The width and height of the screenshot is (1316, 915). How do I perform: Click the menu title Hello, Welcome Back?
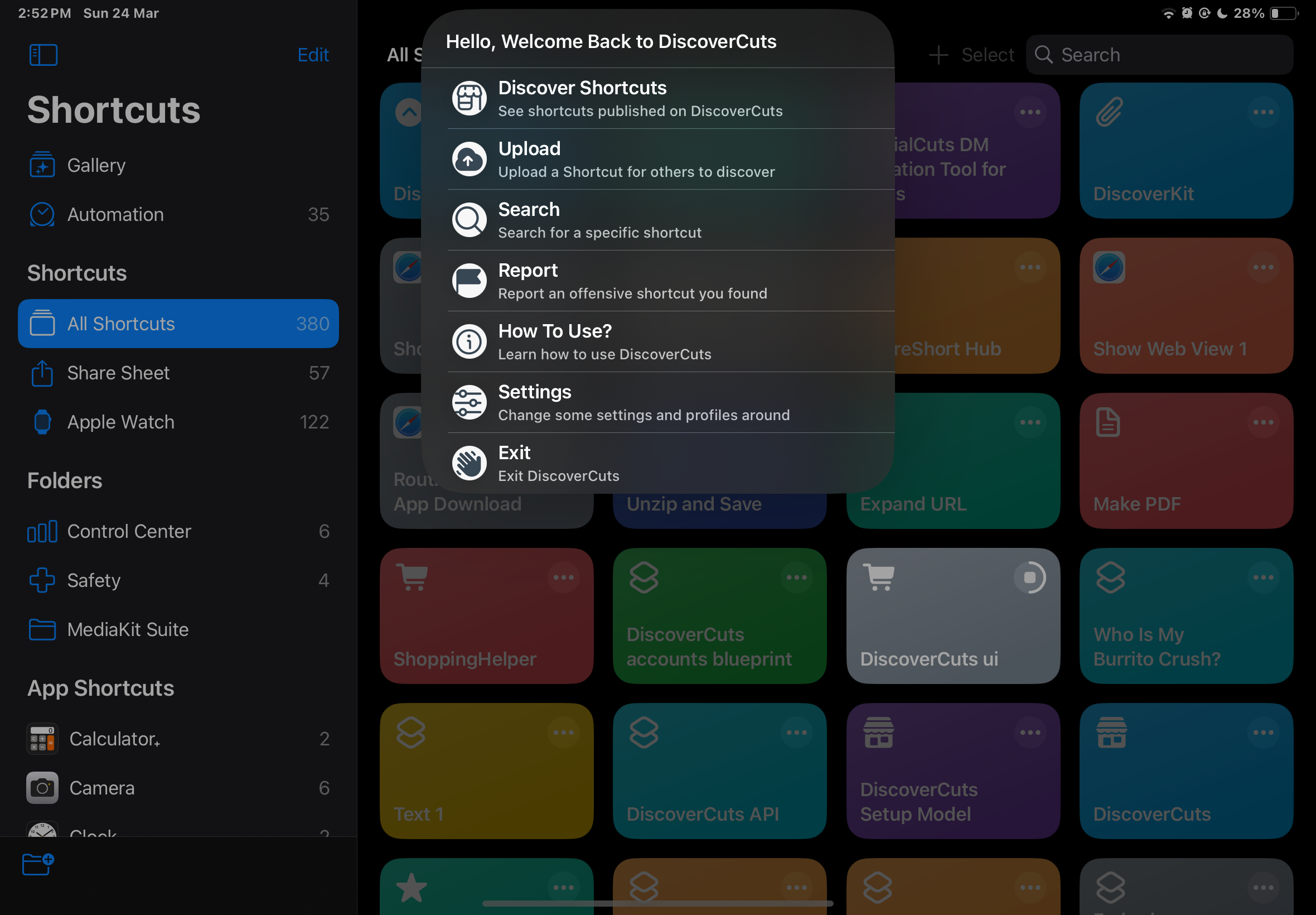click(x=611, y=41)
